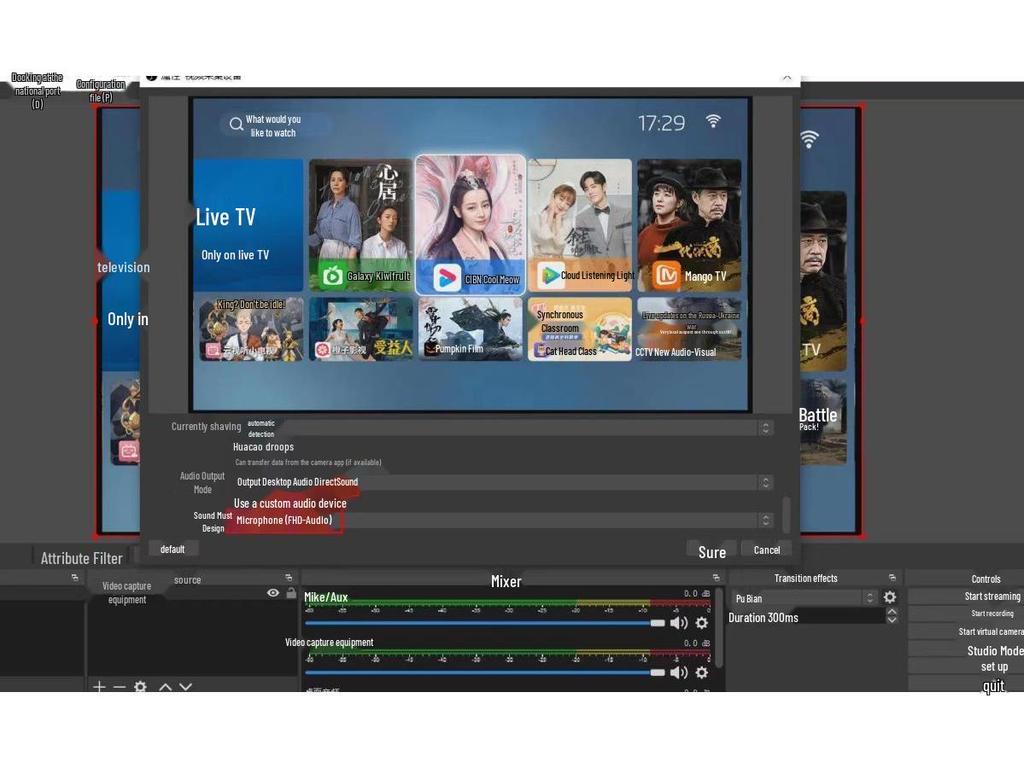Toggle Use a custom audio device option

click(290, 504)
